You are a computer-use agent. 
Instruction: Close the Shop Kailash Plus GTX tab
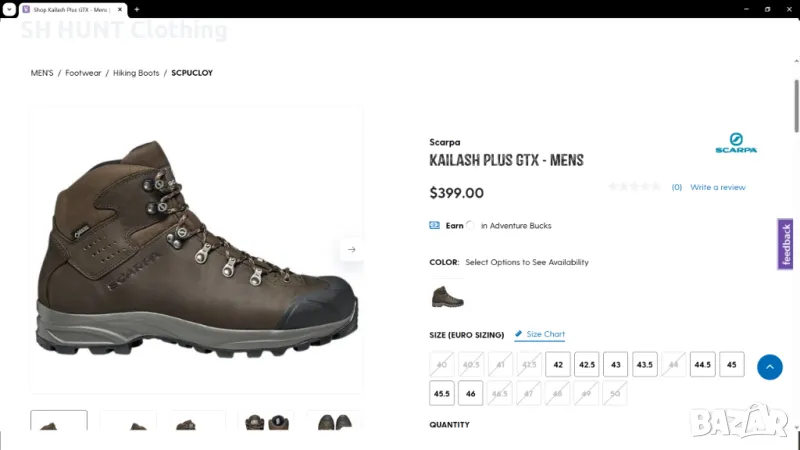click(119, 9)
